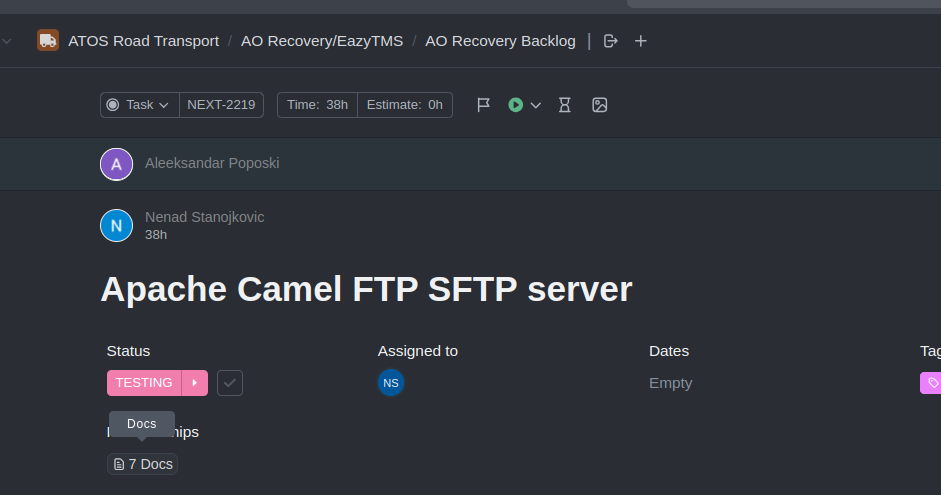Image resolution: width=941 pixels, height=495 pixels.
Task: Expand the time tracker chevron dropdown
Action: tap(536, 106)
